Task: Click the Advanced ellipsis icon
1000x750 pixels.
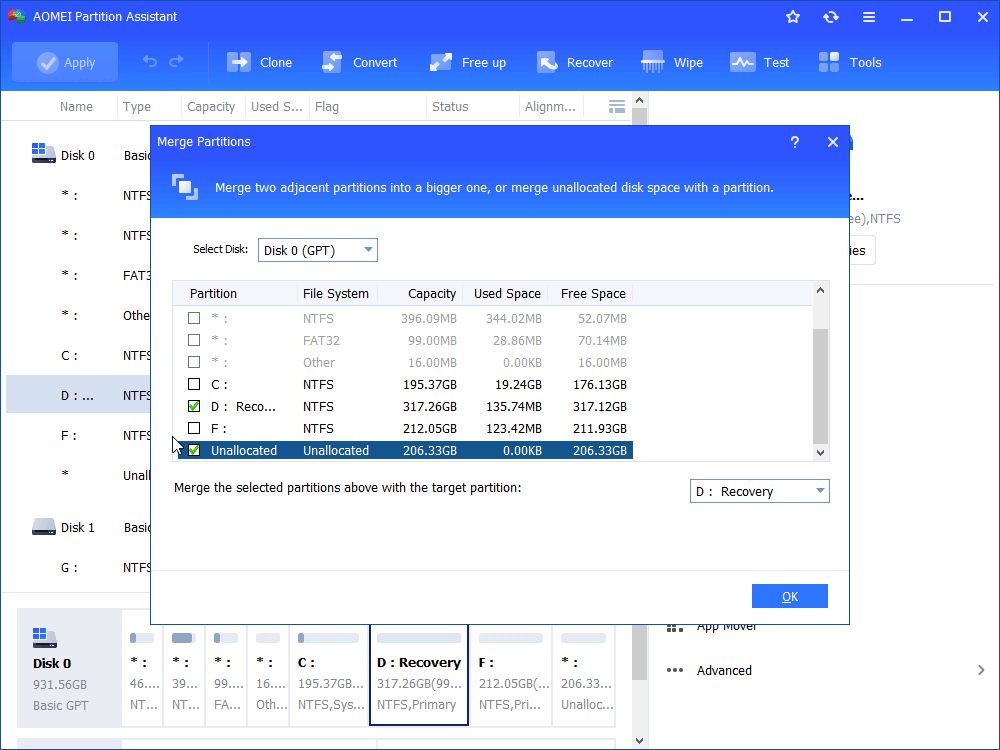Action: pos(675,670)
